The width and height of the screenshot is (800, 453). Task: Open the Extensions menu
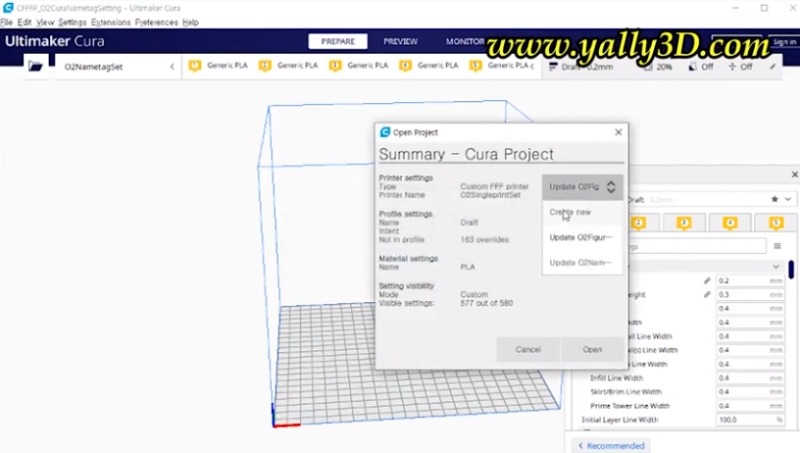(x=111, y=22)
